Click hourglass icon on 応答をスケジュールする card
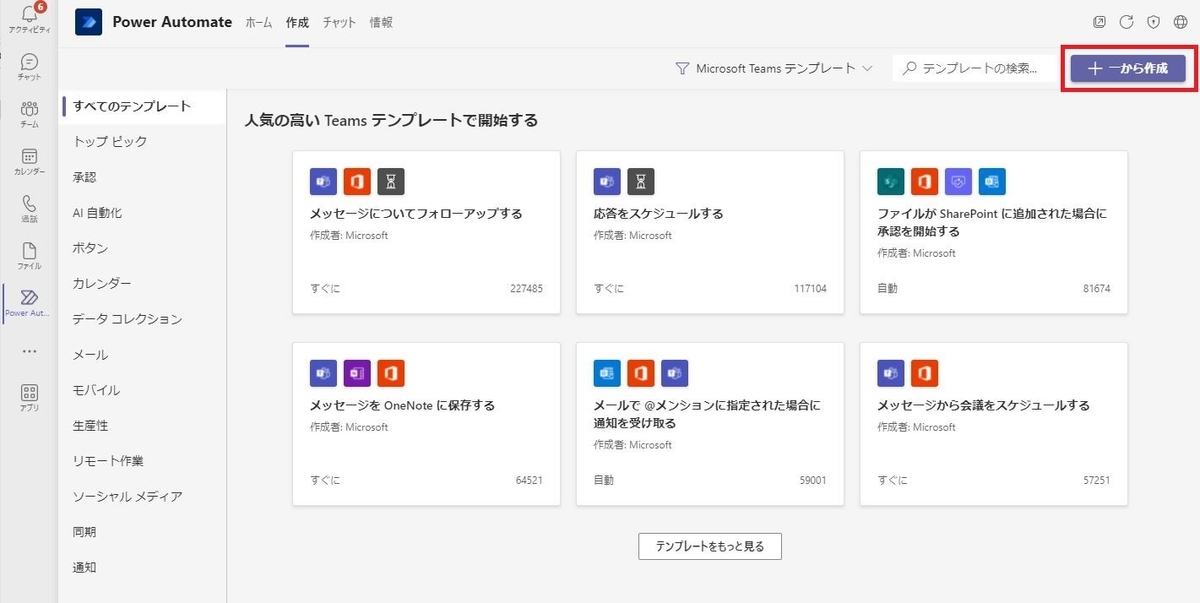The width and height of the screenshot is (1200, 603). tap(641, 181)
